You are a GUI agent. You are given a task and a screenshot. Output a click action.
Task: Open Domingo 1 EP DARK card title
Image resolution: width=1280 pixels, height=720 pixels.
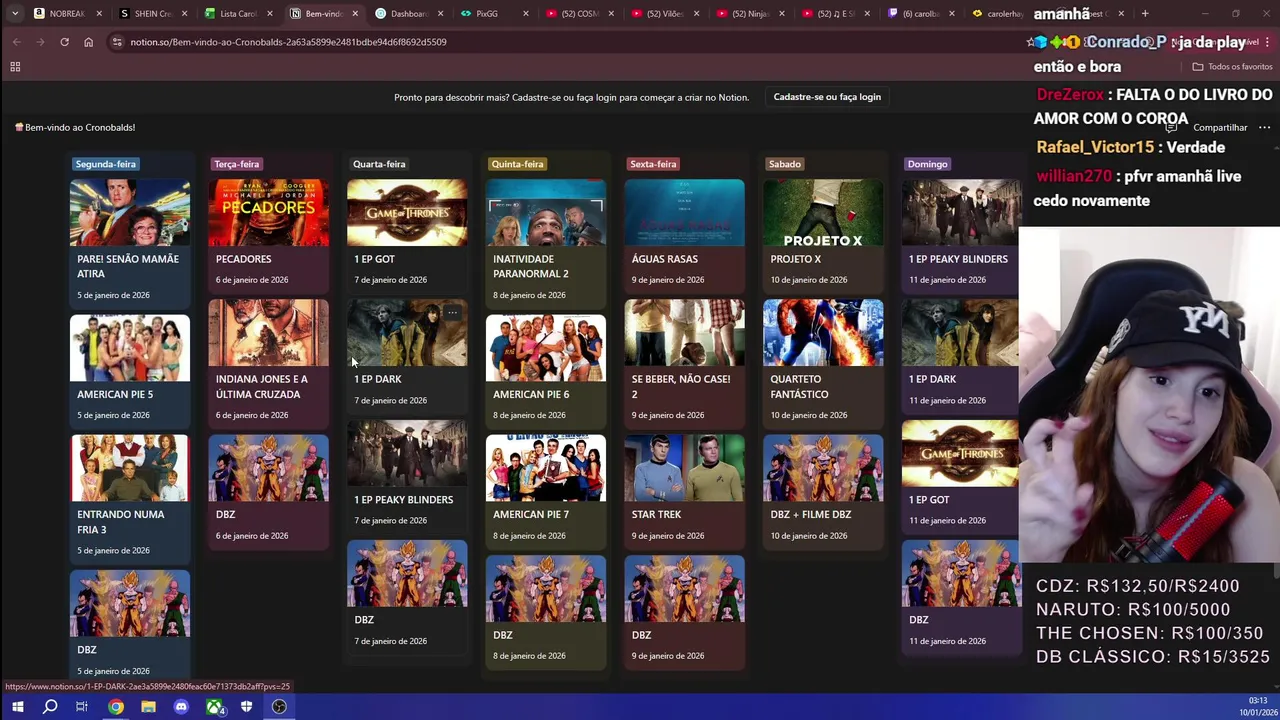click(932, 379)
